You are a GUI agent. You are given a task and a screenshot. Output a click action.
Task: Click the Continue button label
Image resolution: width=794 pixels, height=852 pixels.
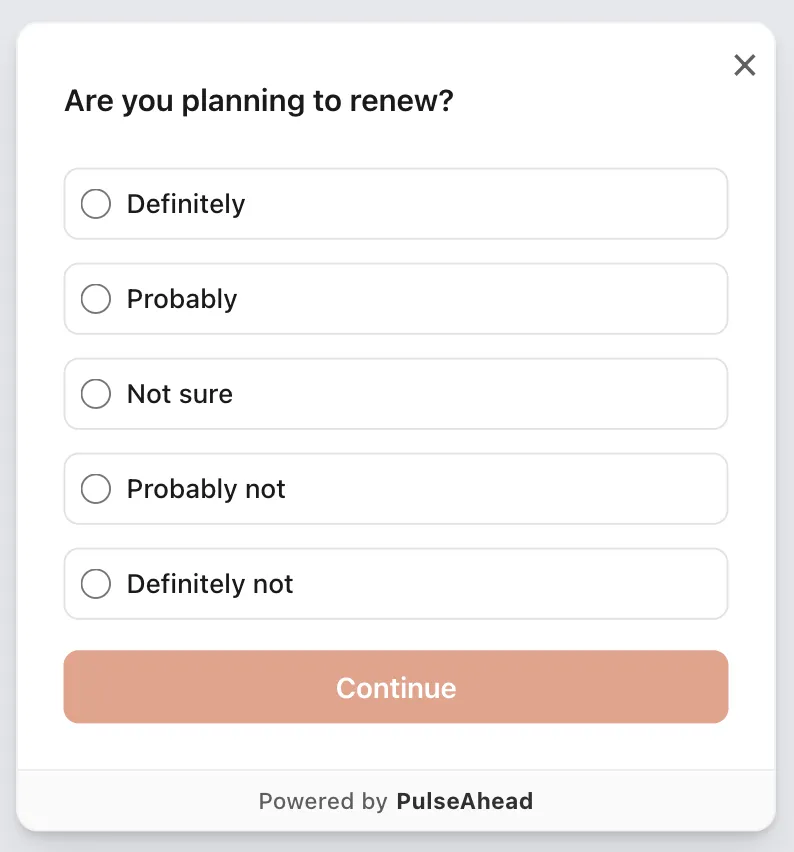(x=396, y=687)
